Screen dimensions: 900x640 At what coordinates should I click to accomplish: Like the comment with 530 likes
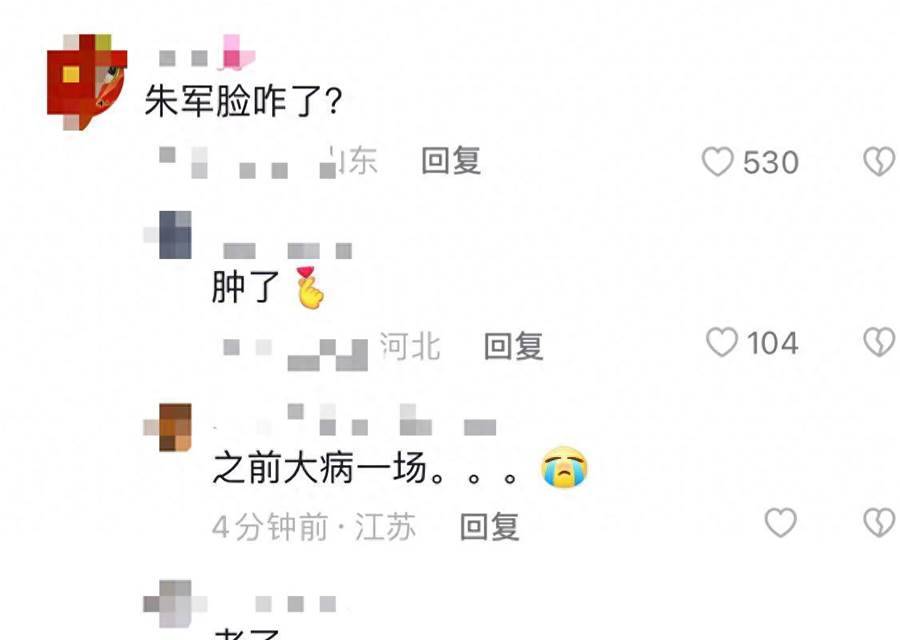pos(717,161)
